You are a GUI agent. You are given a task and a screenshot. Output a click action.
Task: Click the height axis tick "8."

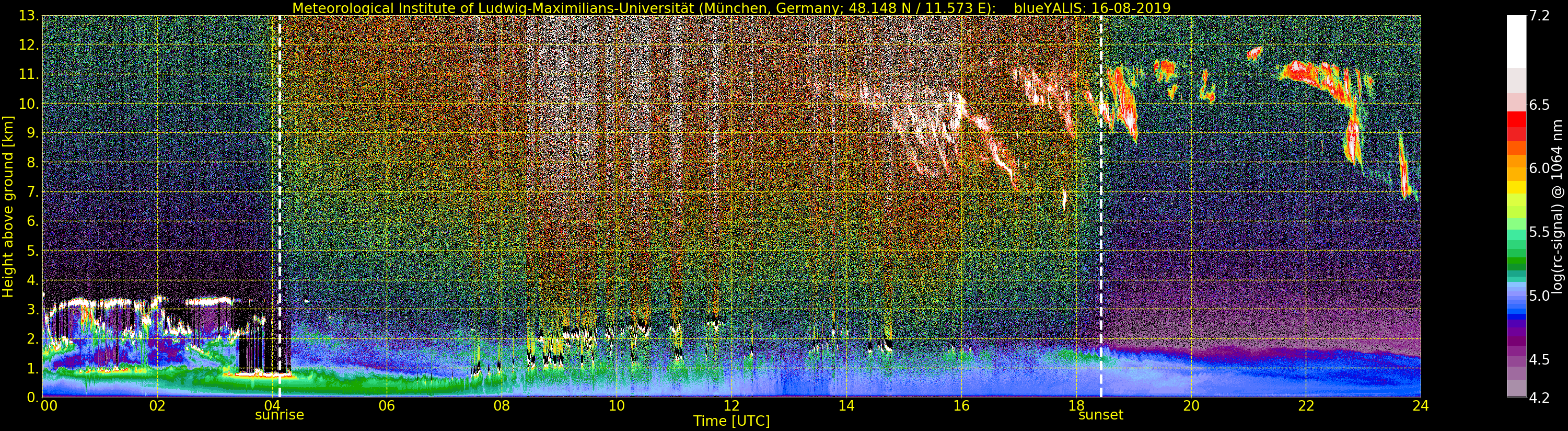click(x=33, y=162)
